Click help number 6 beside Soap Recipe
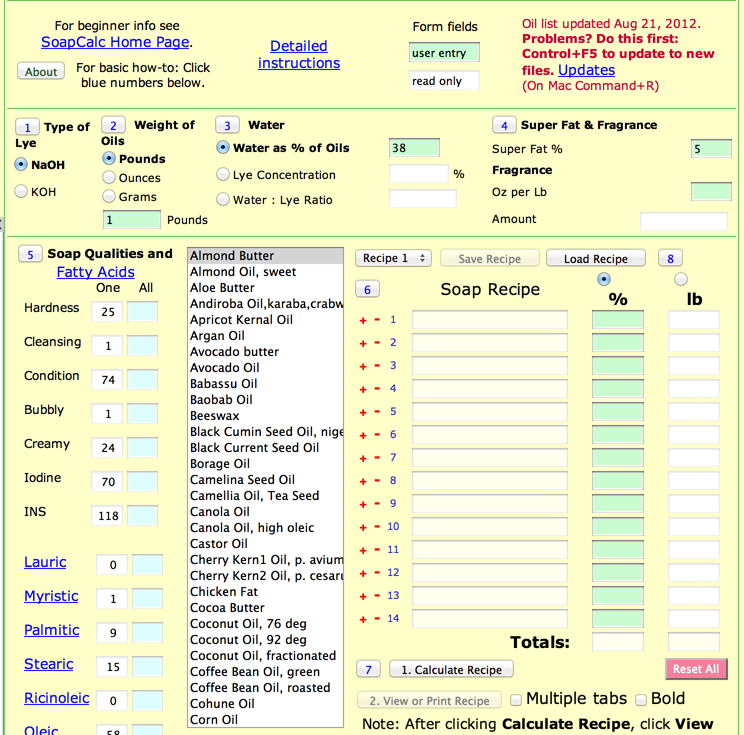This screenshot has height=735, width=744. point(367,289)
